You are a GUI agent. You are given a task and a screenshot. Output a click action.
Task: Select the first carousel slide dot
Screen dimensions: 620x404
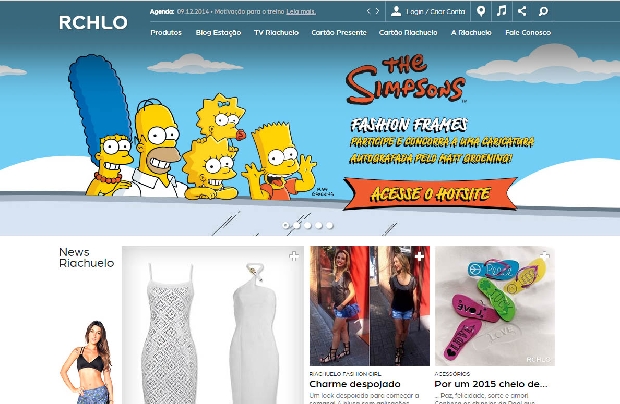click(285, 225)
